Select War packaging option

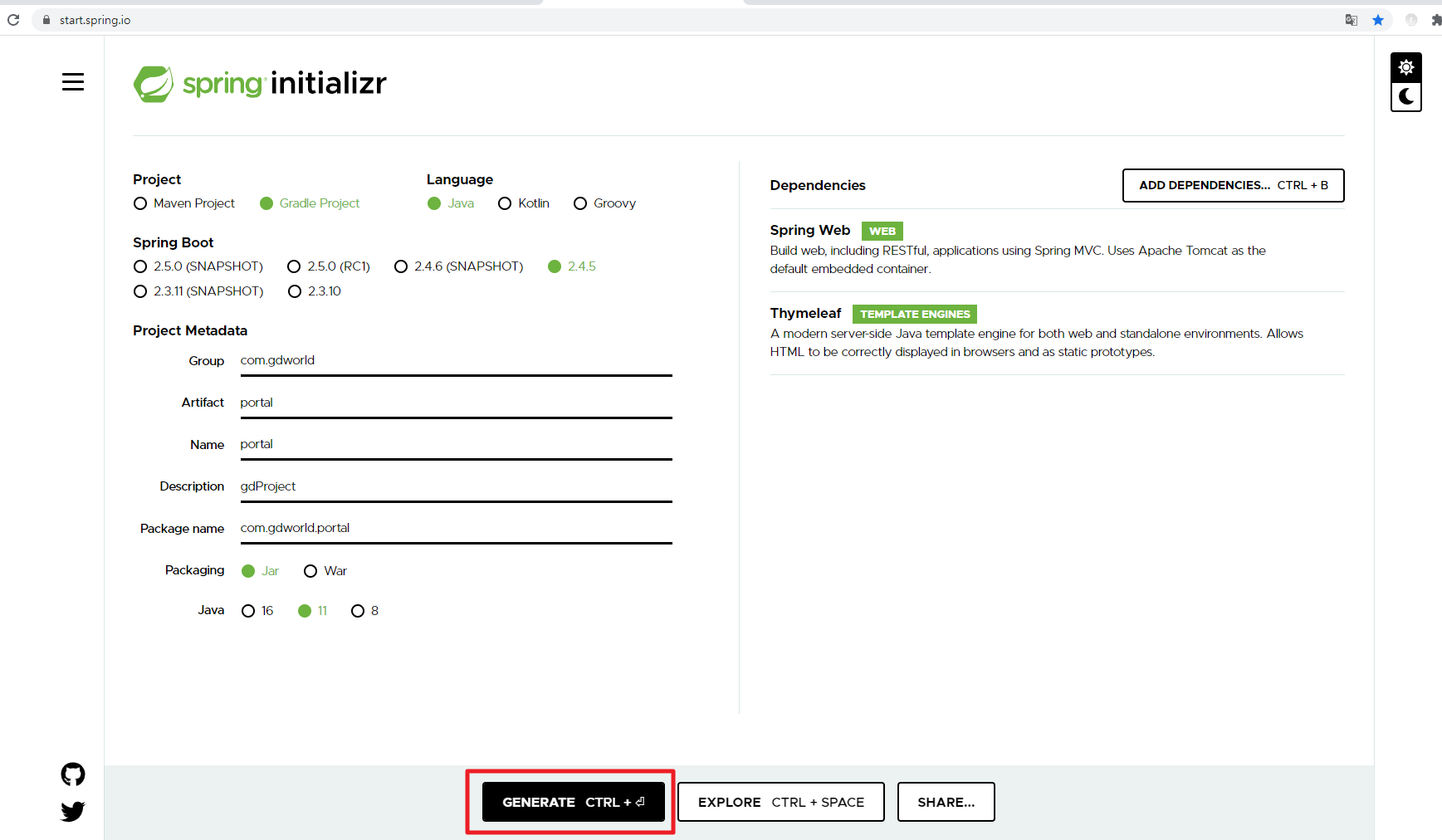pyautogui.click(x=325, y=571)
